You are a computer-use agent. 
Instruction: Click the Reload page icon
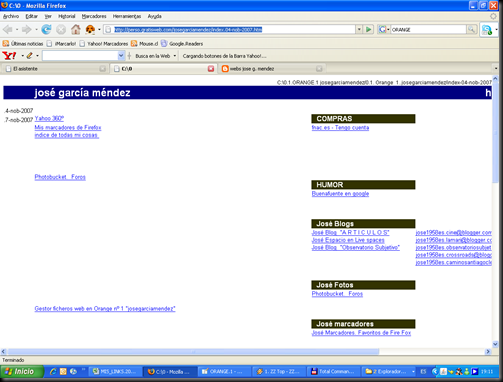click(x=46, y=30)
